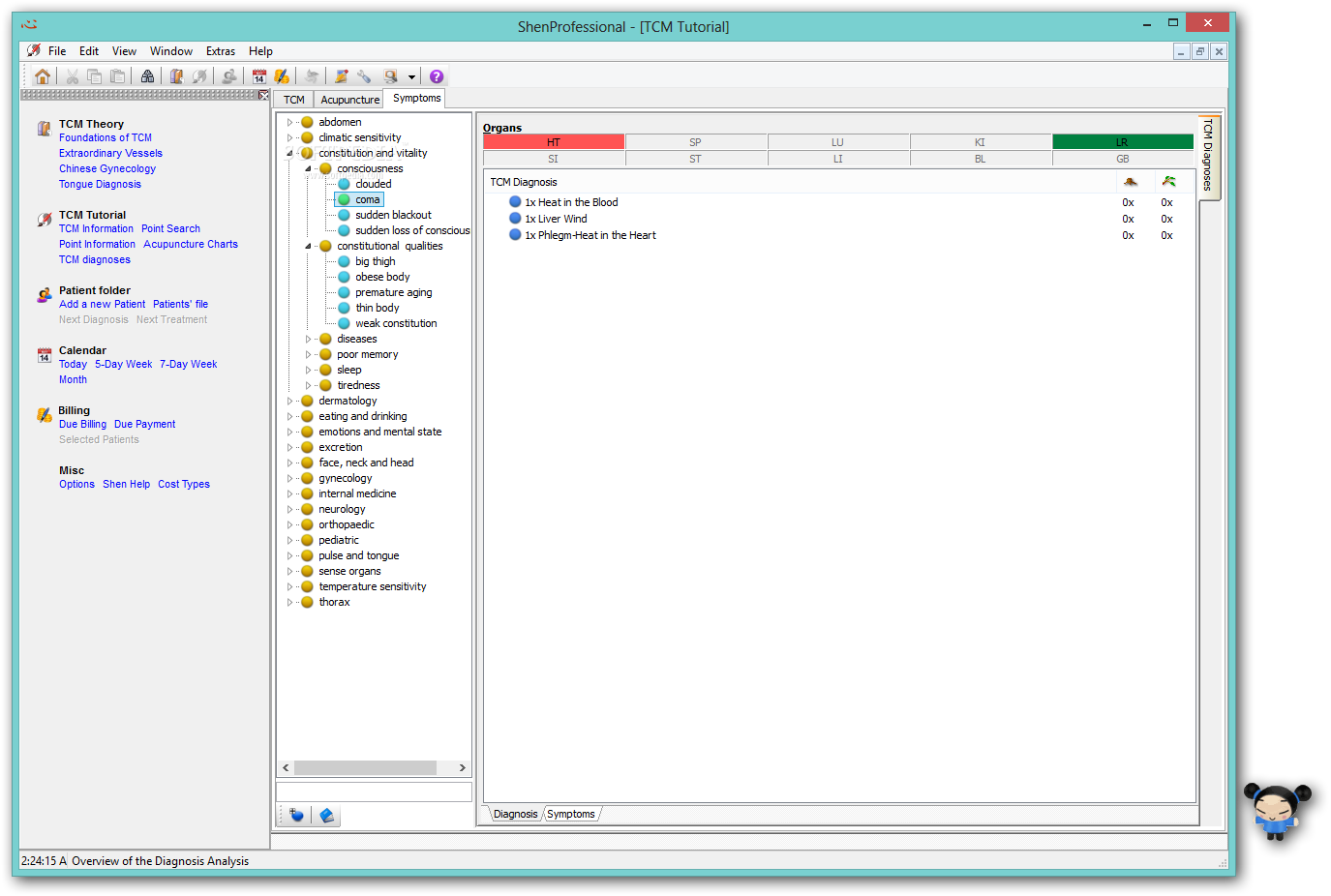Click the blue book icon below the tree
Viewport: 1331px width, 896px height.
pyautogui.click(x=327, y=816)
